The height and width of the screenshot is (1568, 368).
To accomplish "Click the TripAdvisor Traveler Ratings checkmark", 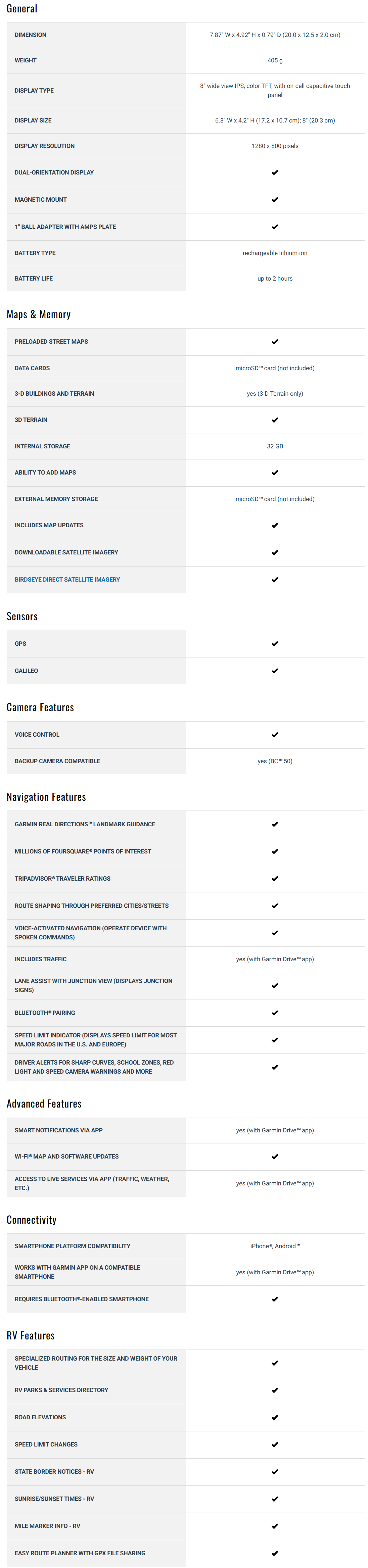I will 275,878.
